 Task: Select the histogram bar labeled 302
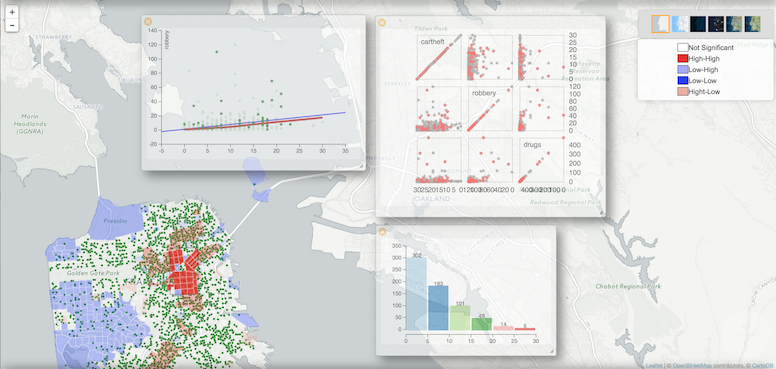click(x=416, y=293)
